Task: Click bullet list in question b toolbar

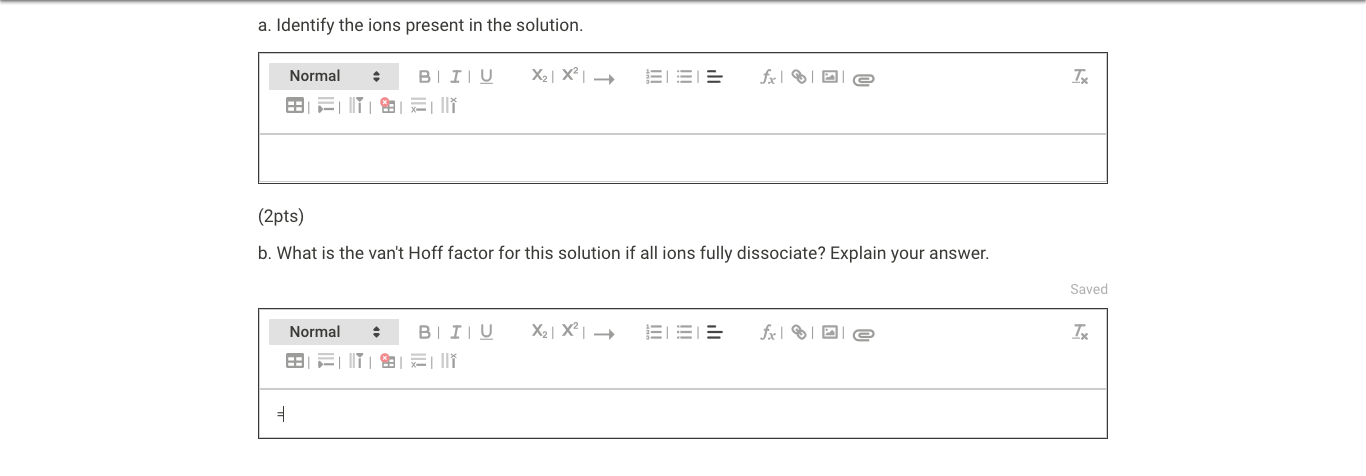Action: click(686, 333)
